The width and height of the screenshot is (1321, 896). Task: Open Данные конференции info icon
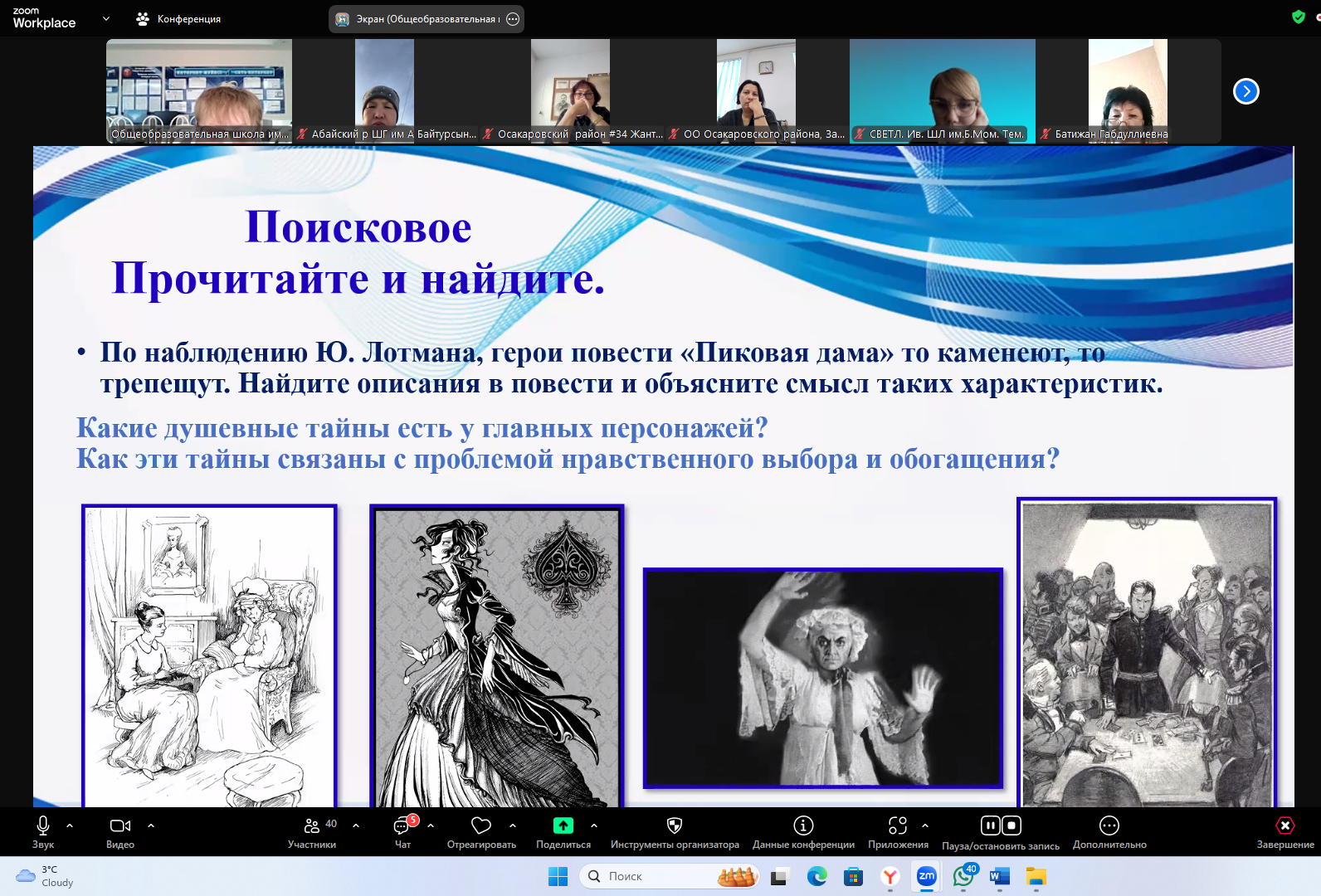(x=803, y=826)
